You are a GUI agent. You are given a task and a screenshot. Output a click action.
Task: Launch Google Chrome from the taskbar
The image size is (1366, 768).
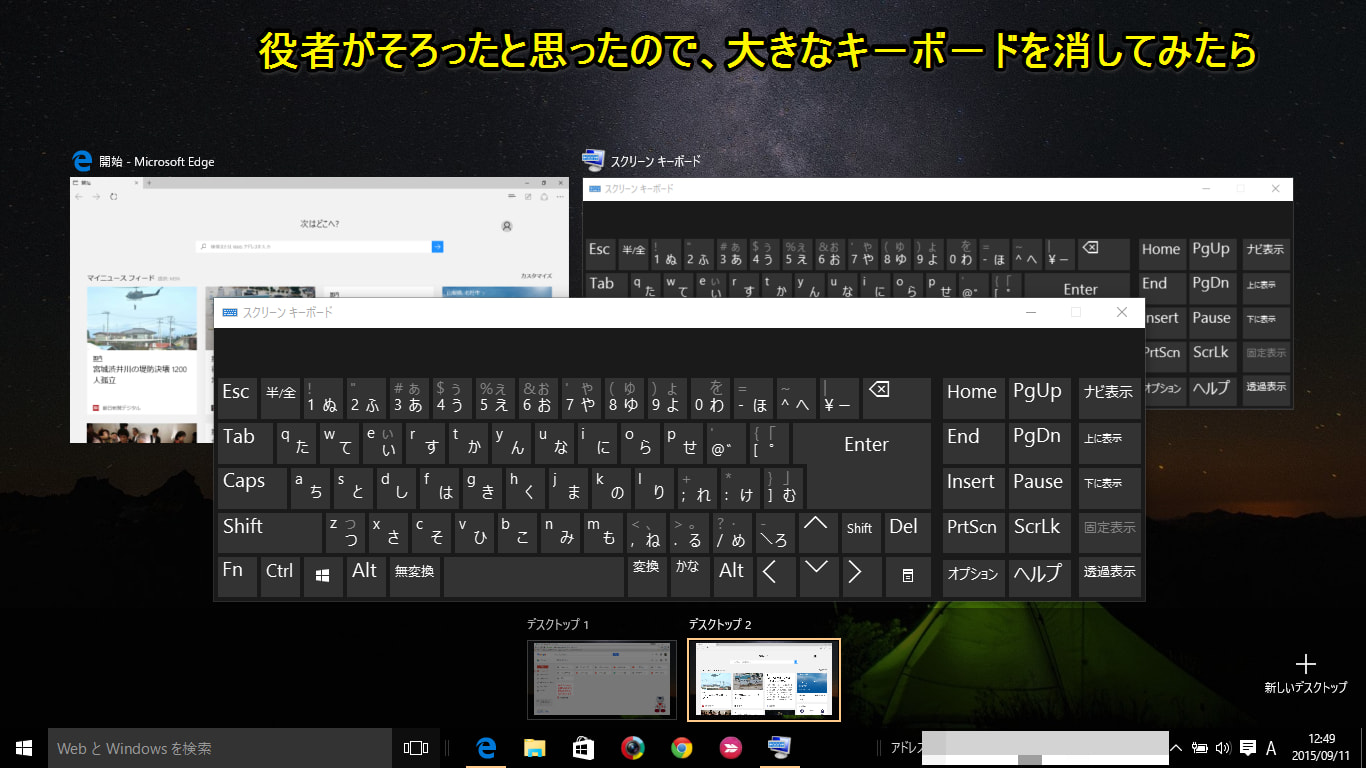682,748
